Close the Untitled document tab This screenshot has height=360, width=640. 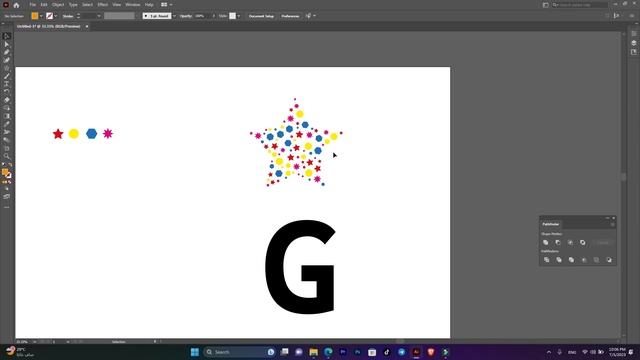tap(87, 26)
